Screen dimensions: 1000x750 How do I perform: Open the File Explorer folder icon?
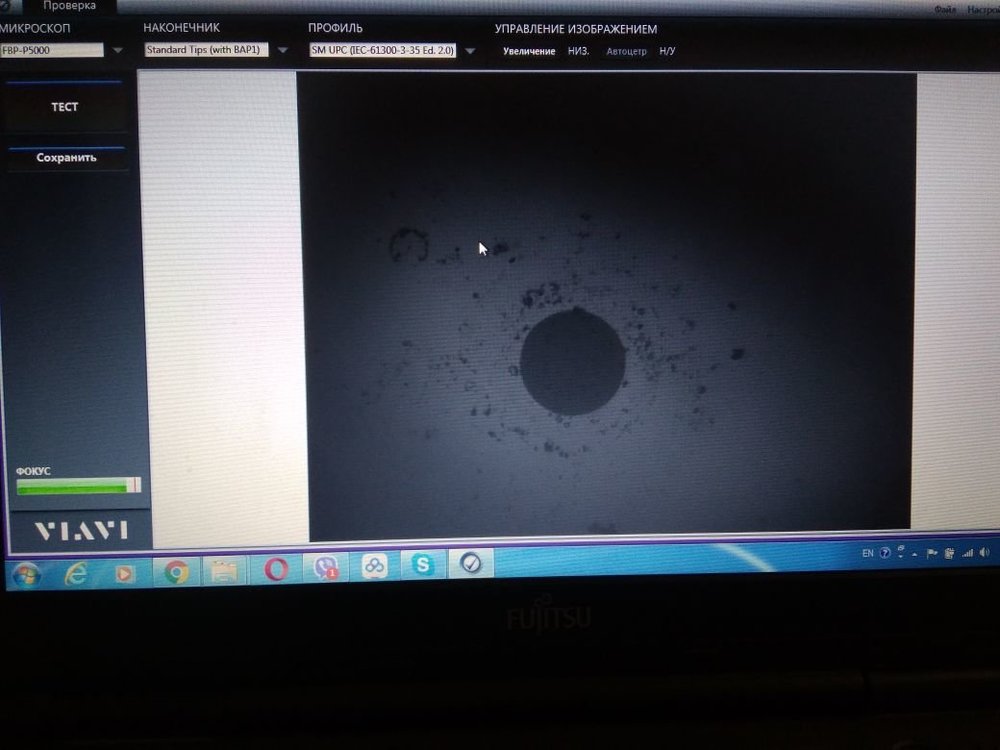(225, 571)
